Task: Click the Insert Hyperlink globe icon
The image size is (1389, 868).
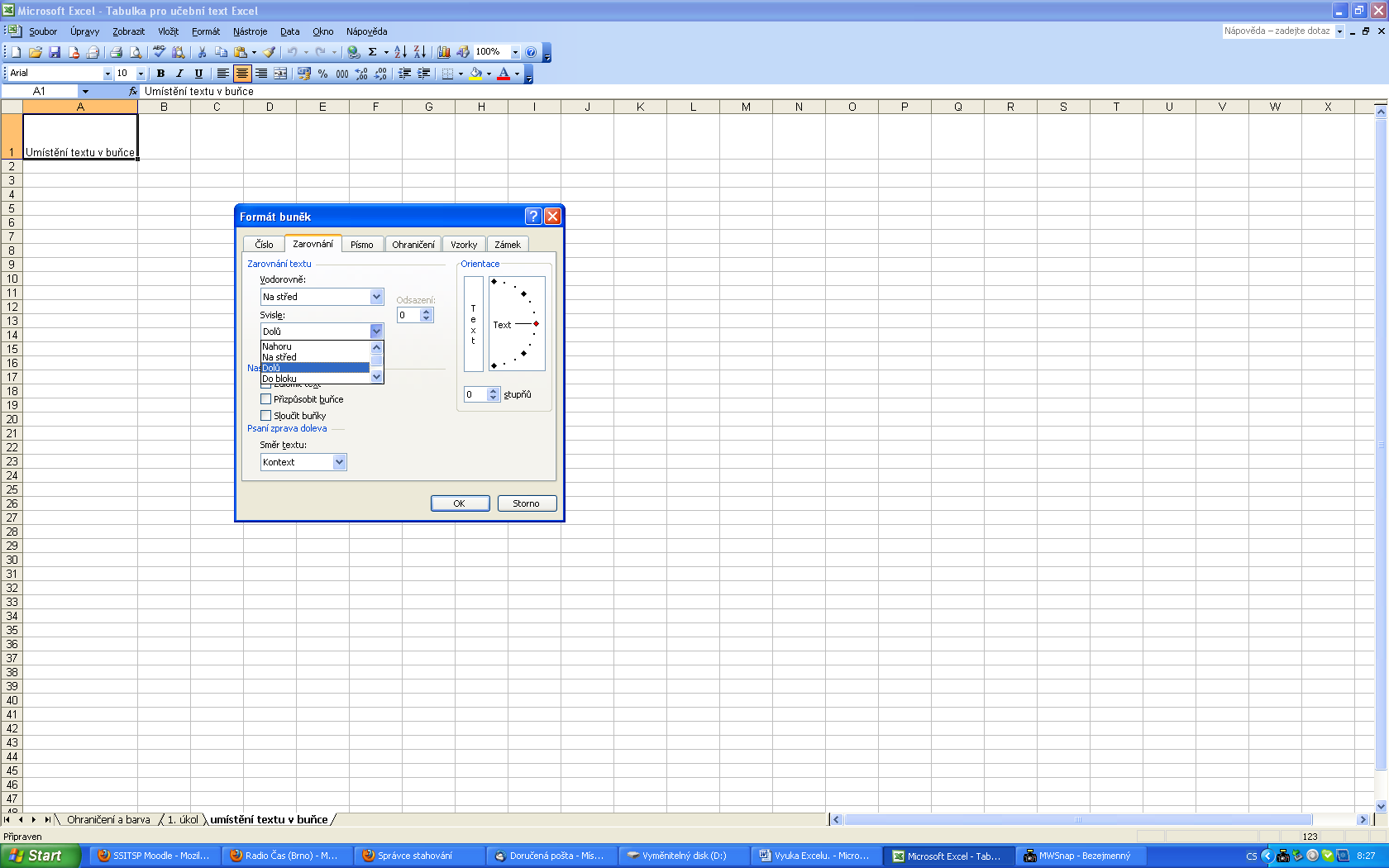Action: [353, 52]
